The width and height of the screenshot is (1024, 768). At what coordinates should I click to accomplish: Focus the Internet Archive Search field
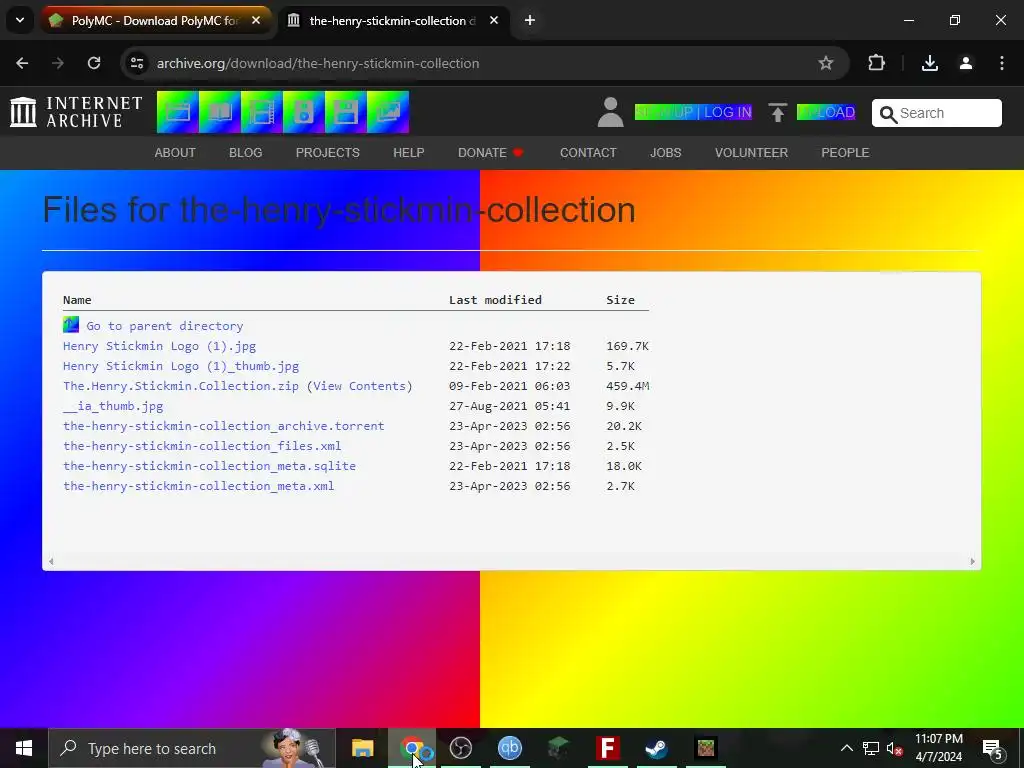coord(936,113)
